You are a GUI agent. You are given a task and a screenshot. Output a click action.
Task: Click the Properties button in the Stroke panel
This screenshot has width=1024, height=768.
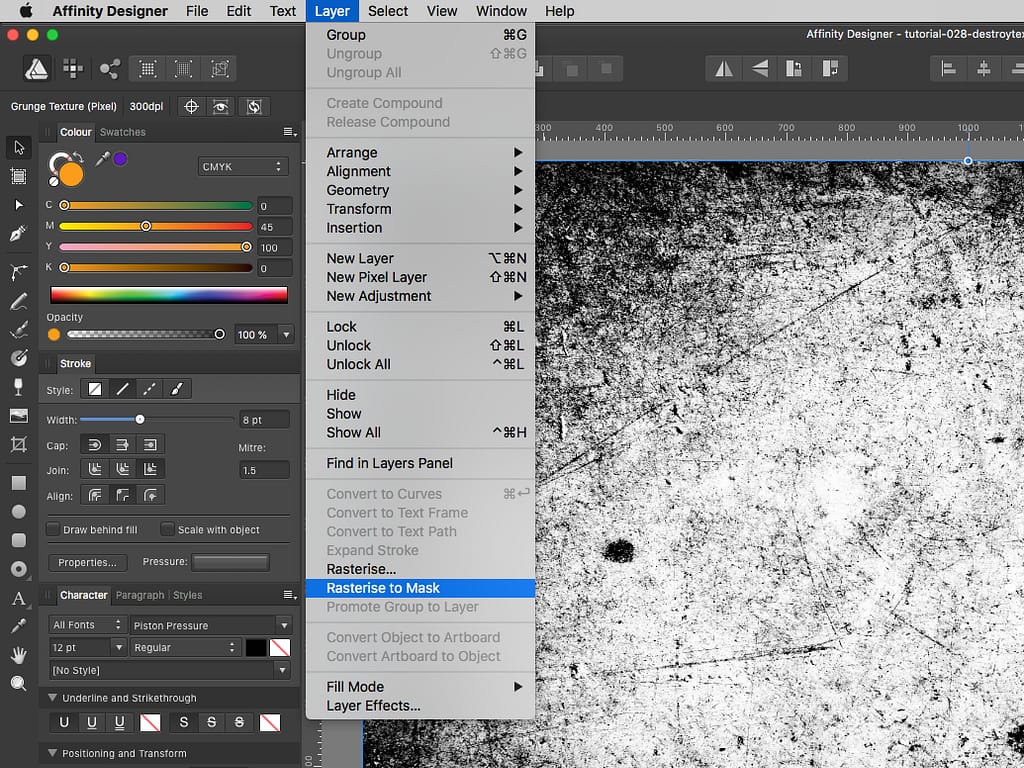coord(87,562)
